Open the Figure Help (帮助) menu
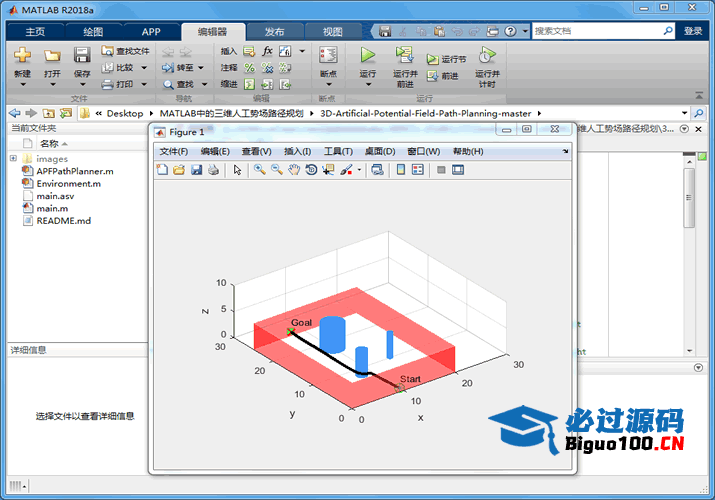The width and height of the screenshot is (715, 500). pos(468,151)
